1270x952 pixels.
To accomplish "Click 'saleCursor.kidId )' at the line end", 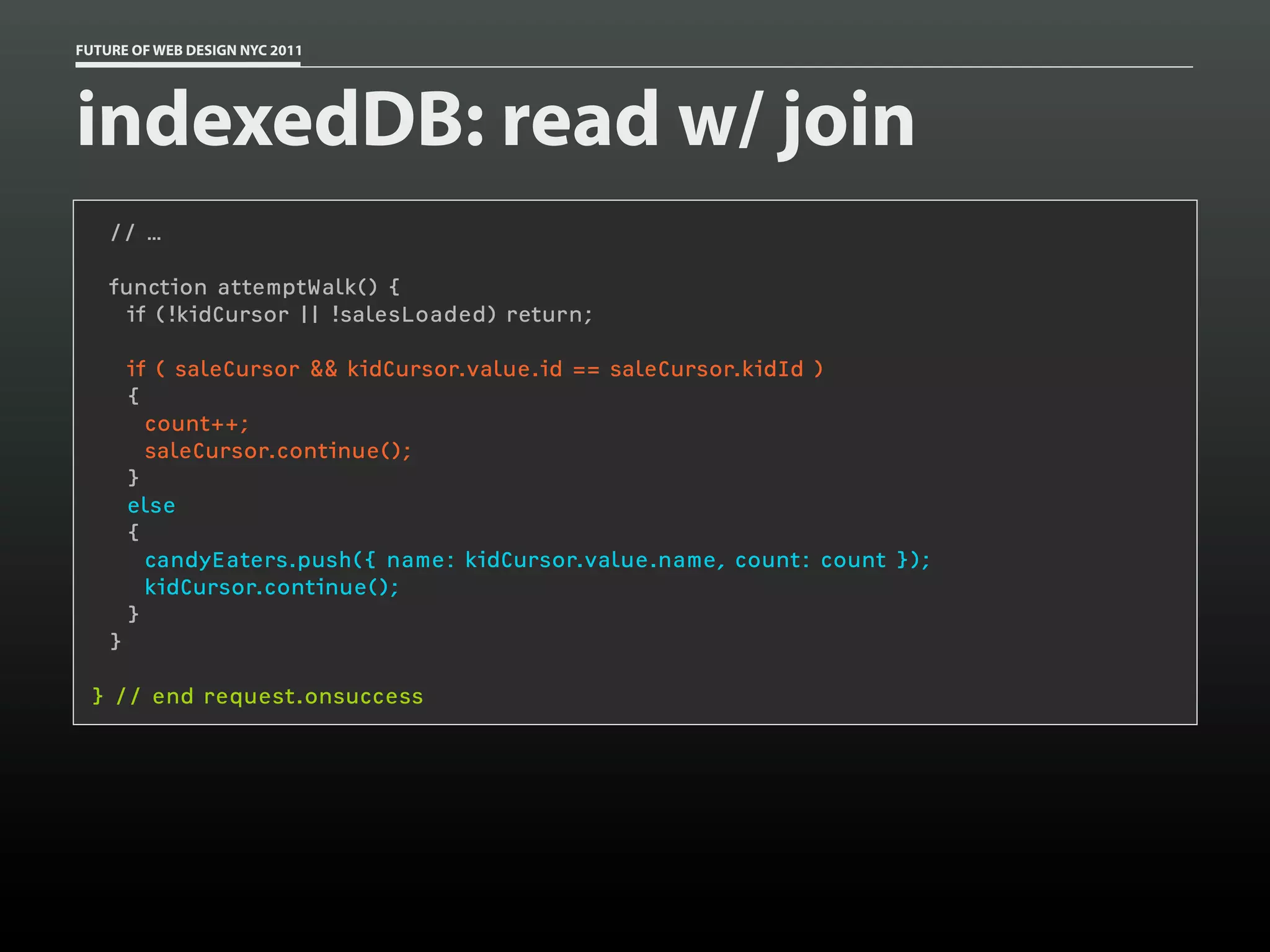I will 716,369.
